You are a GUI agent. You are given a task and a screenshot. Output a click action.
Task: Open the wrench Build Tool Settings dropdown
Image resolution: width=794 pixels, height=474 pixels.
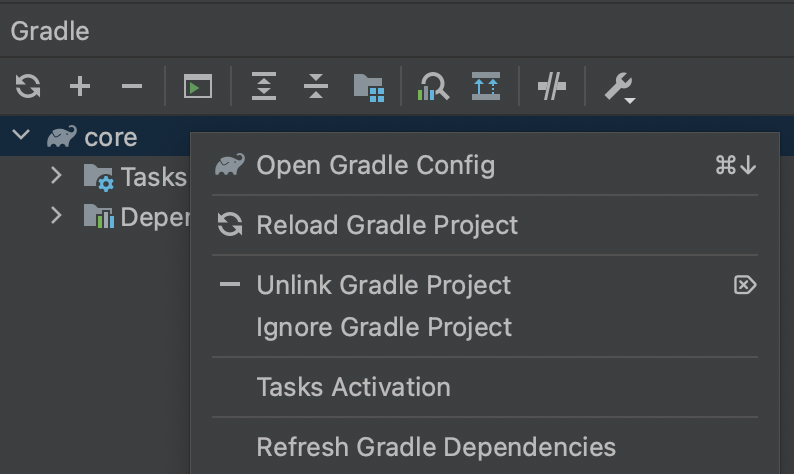click(620, 88)
